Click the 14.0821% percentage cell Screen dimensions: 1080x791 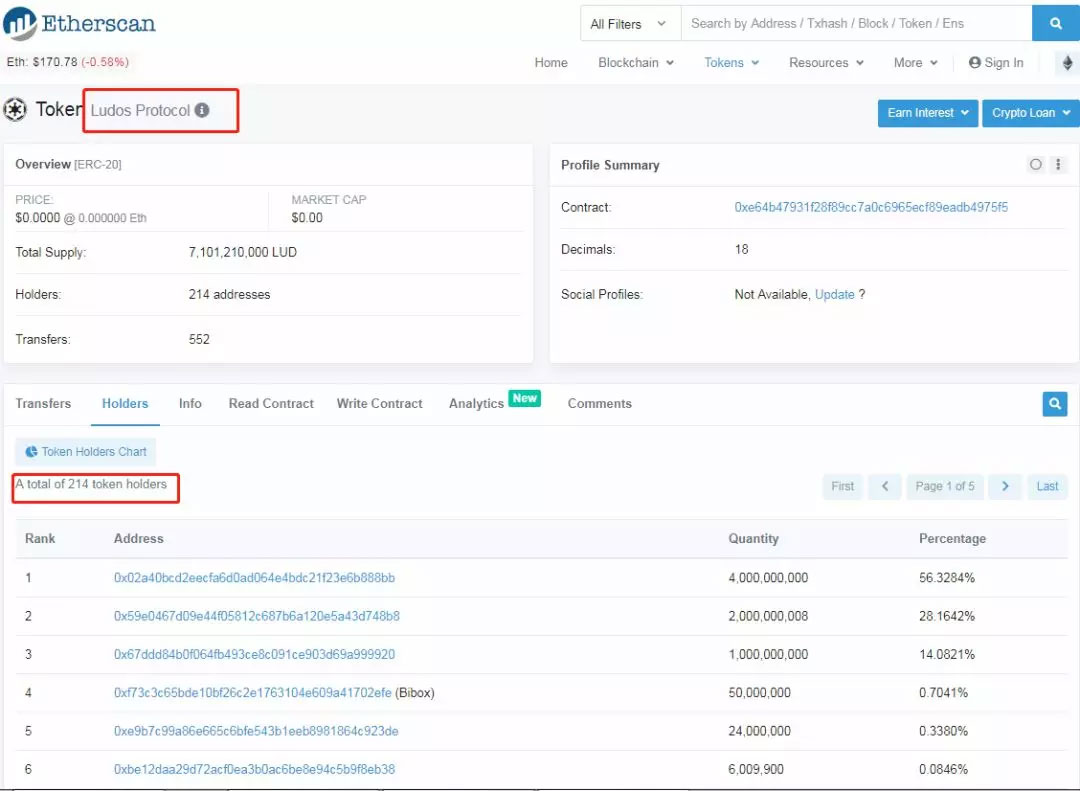click(x=947, y=655)
